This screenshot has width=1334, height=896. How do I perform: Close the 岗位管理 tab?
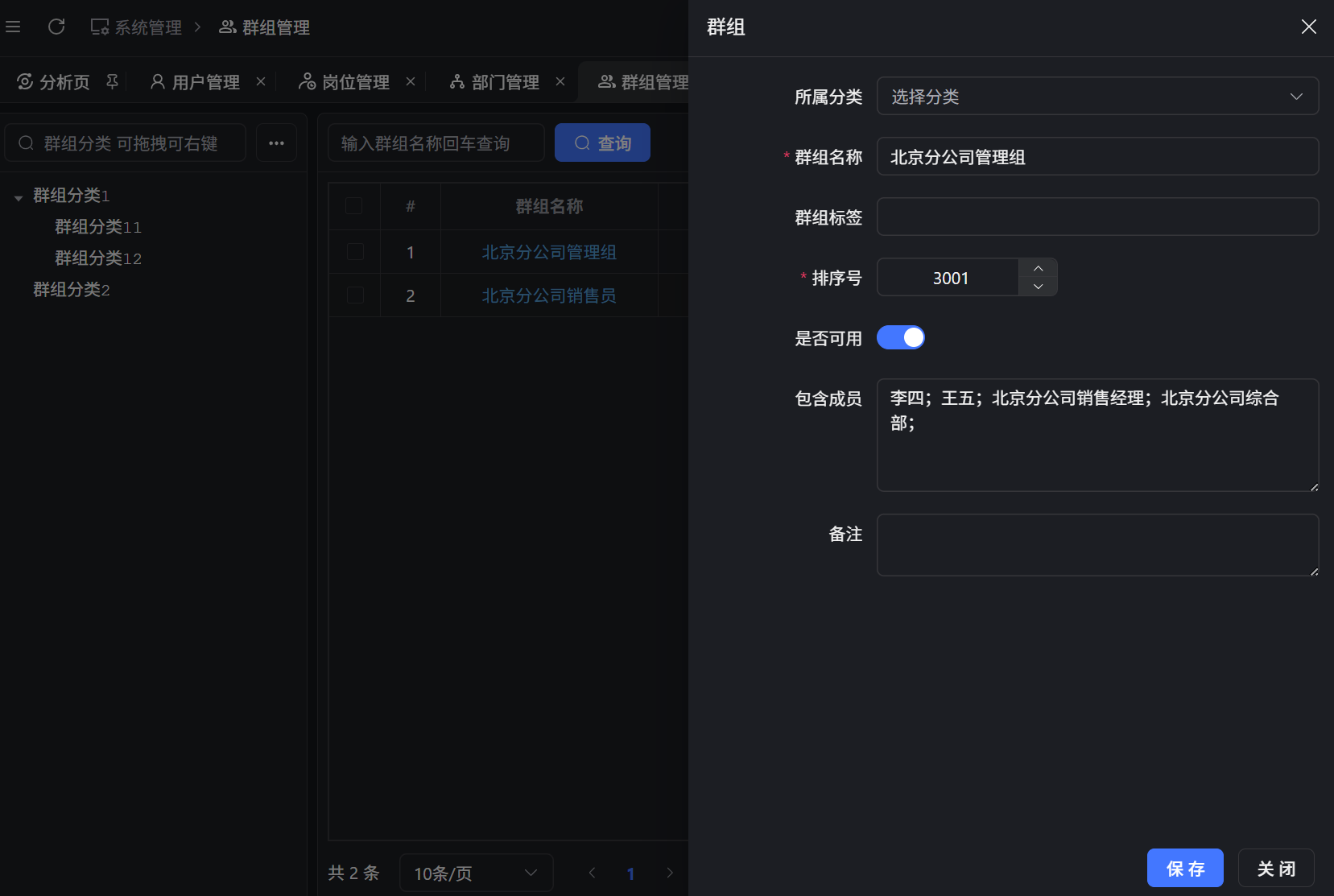pyautogui.click(x=411, y=81)
